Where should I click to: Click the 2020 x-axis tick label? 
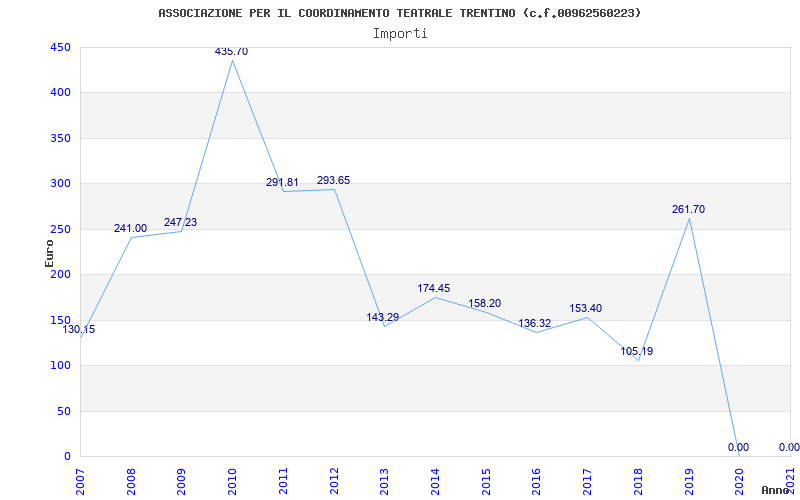[x=739, y=481]
